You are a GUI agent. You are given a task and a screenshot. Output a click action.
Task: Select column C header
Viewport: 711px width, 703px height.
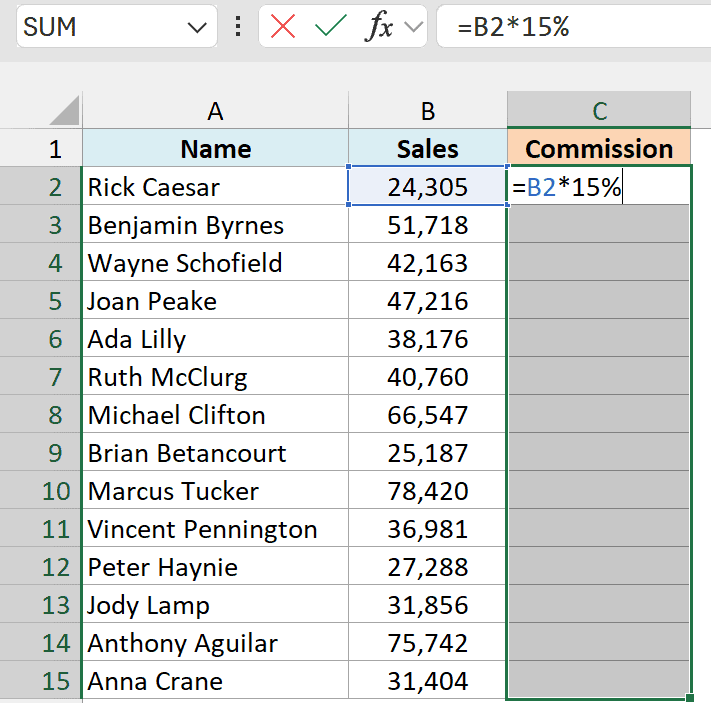(599, 111)
